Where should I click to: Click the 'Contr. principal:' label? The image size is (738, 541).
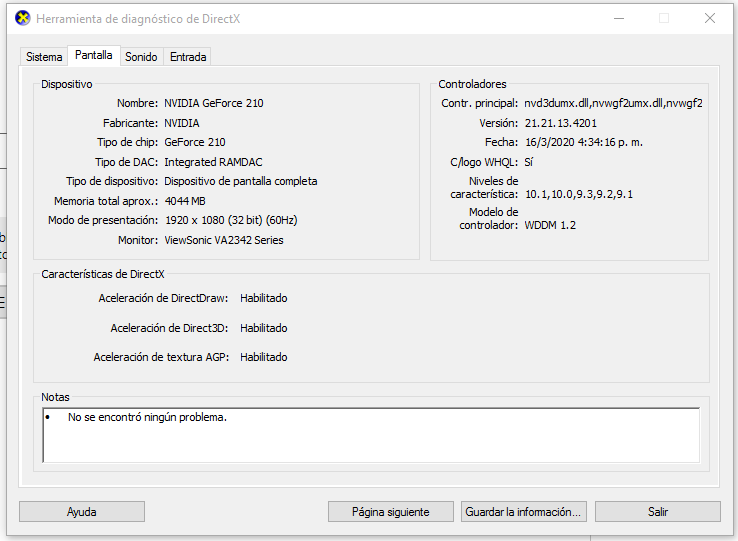[x=479, y=103]
